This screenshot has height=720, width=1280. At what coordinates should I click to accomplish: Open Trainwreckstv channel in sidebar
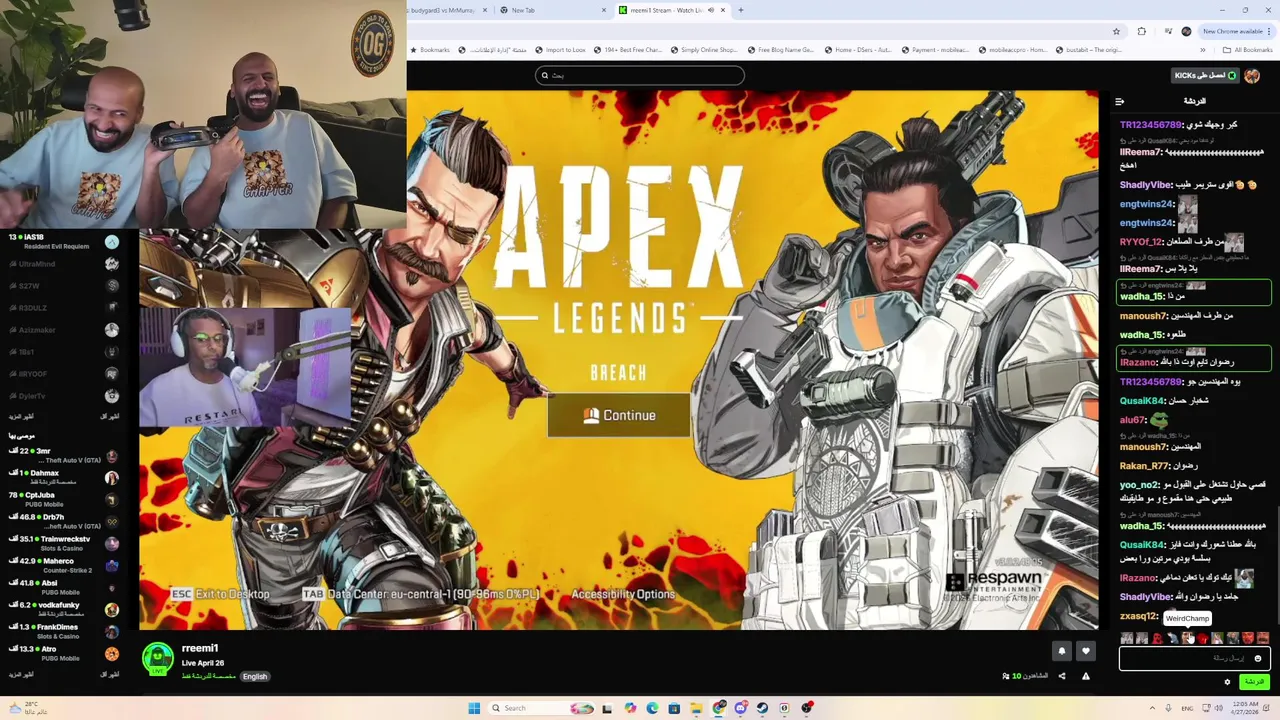[x=63, y=544]
